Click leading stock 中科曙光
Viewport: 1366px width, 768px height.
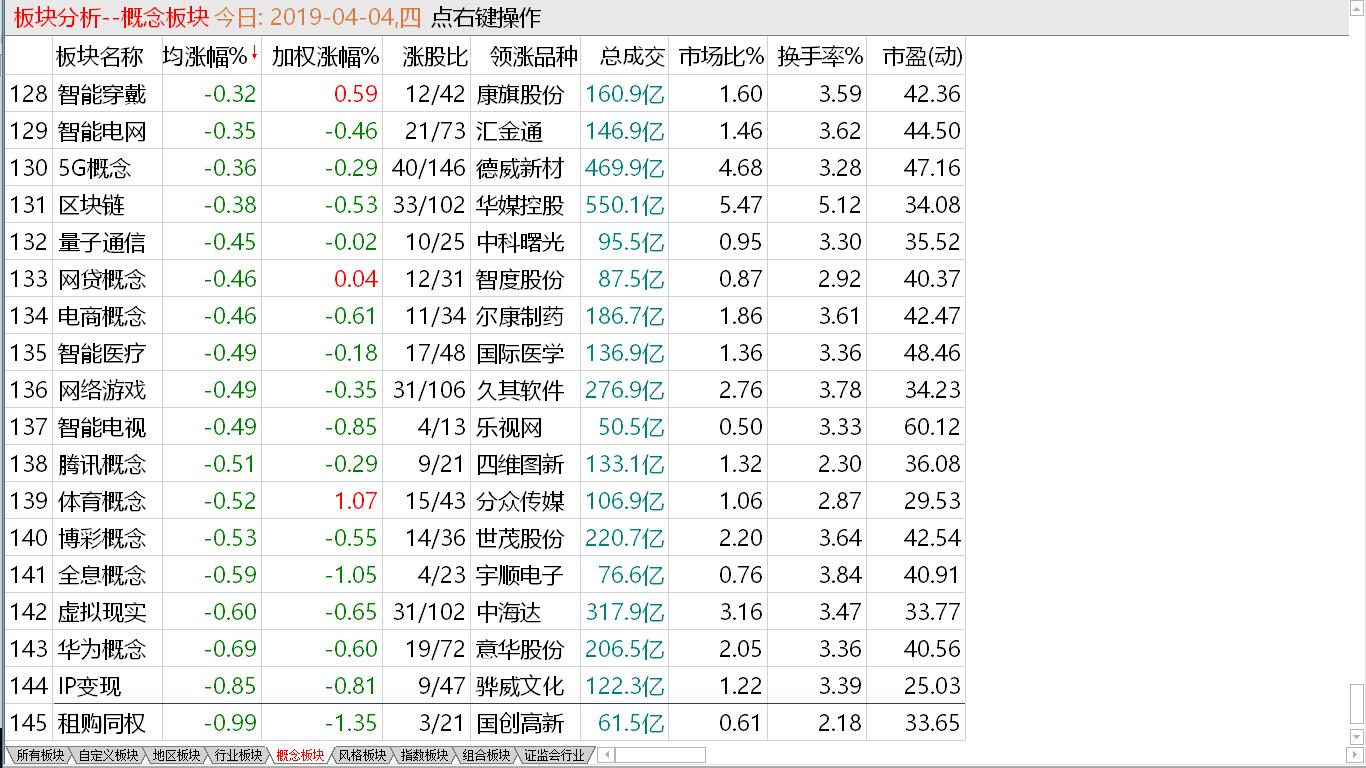520,242
